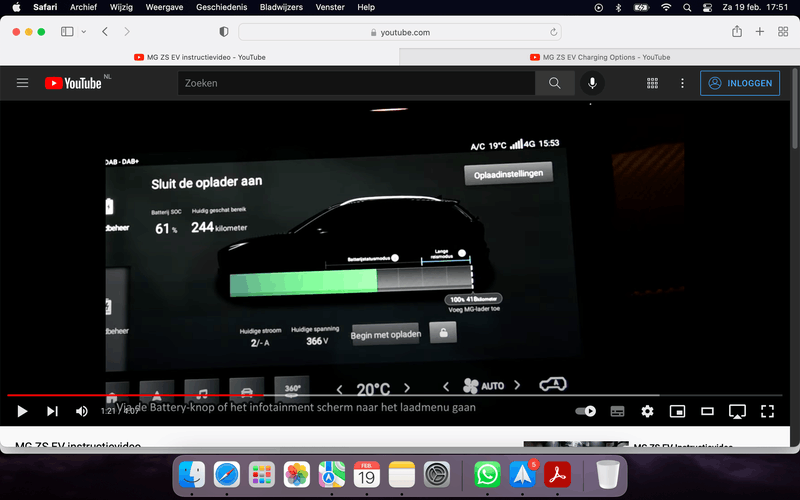Enter full screen video mode
800x500 pixels.
pyautogui.click(x=767, y=411)
